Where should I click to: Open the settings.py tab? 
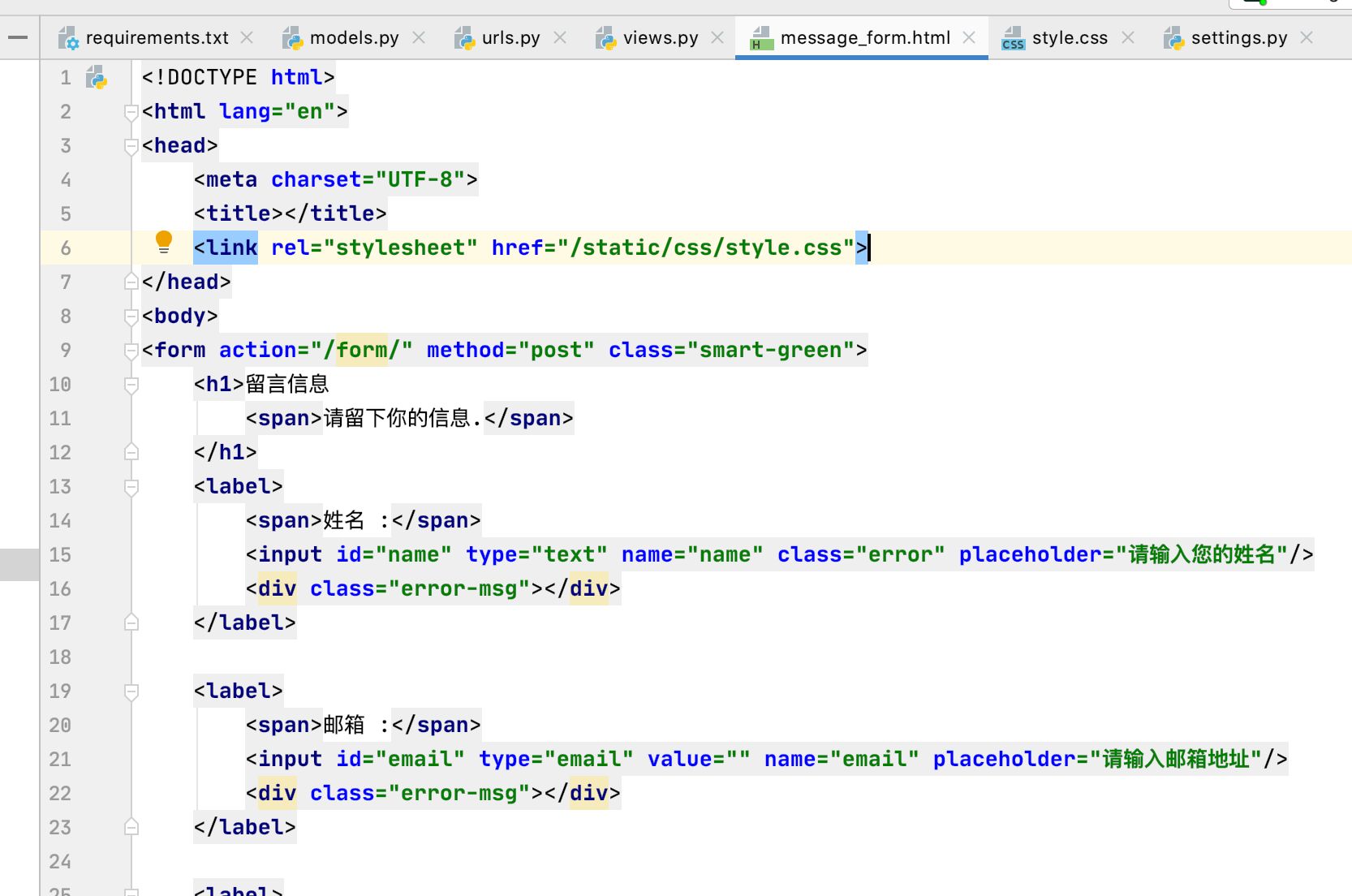[1239, 37]
